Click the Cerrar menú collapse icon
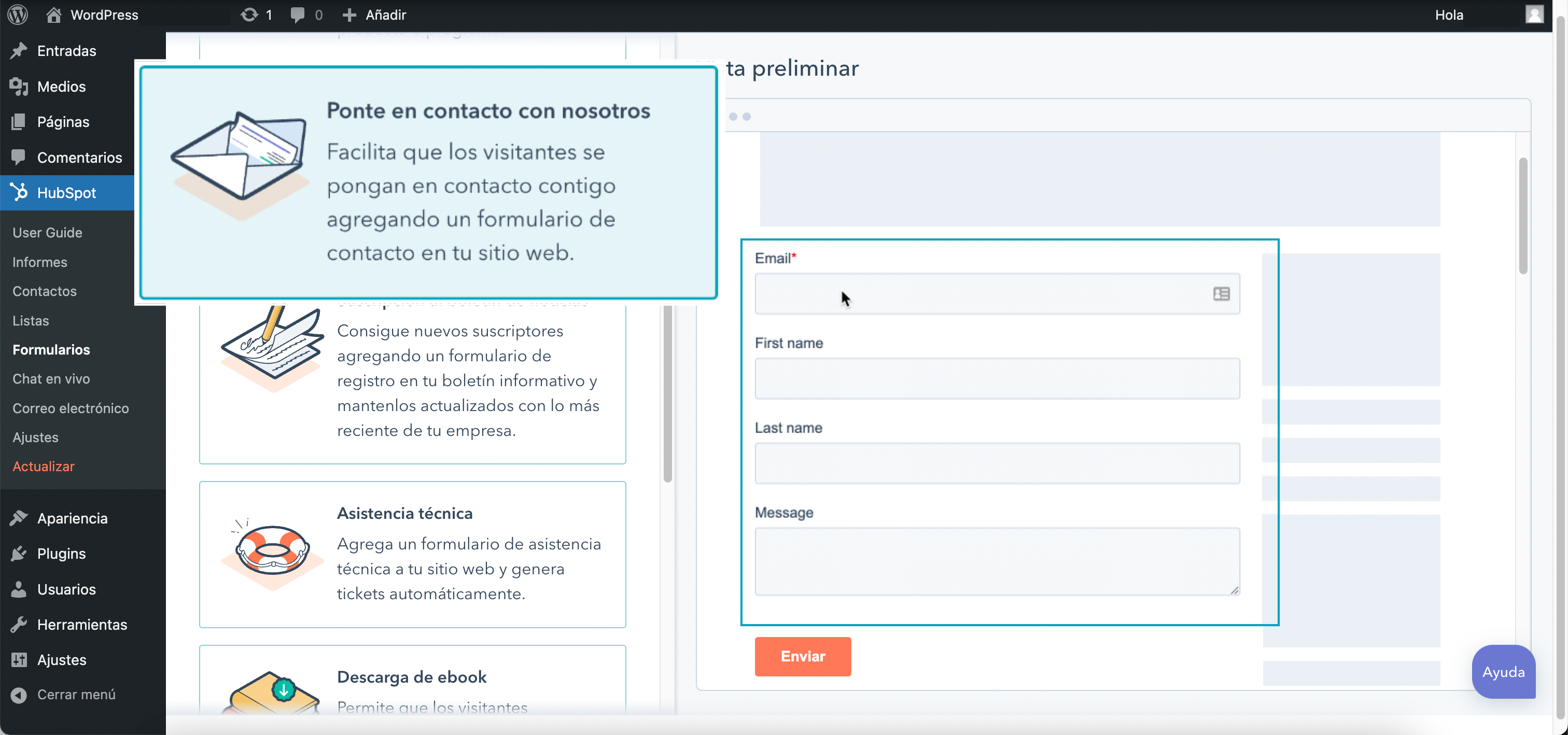This screenshot has height=735, width=1568. [x=19, y=695]
